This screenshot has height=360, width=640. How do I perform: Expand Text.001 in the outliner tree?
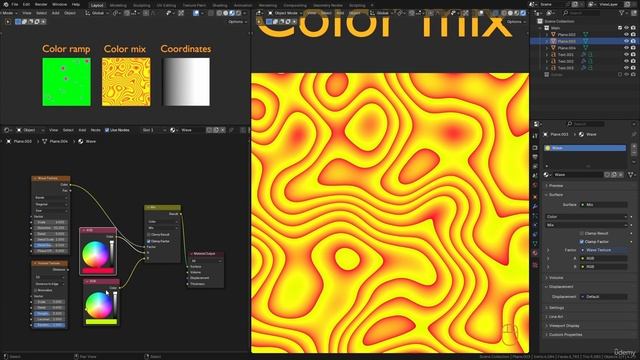[x=547, y=55]
